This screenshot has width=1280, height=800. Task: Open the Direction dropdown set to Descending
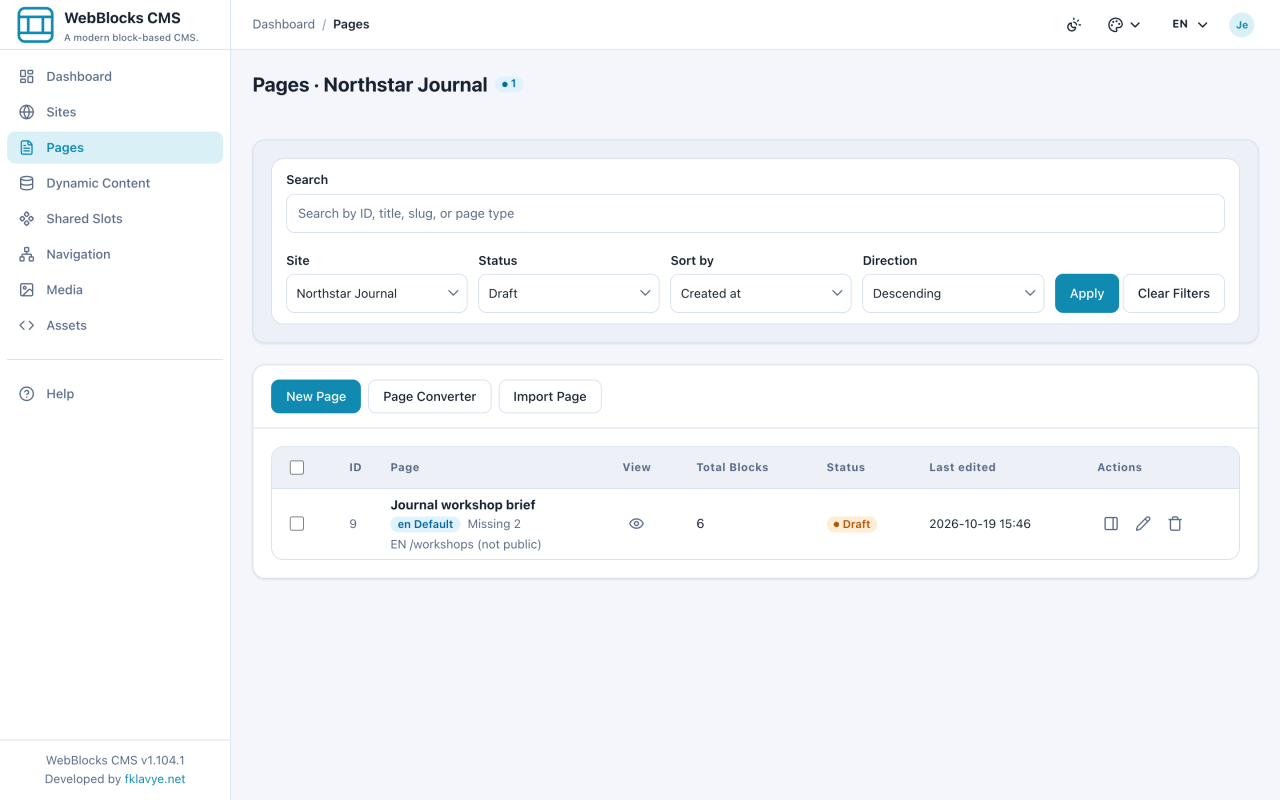[953, 293]
